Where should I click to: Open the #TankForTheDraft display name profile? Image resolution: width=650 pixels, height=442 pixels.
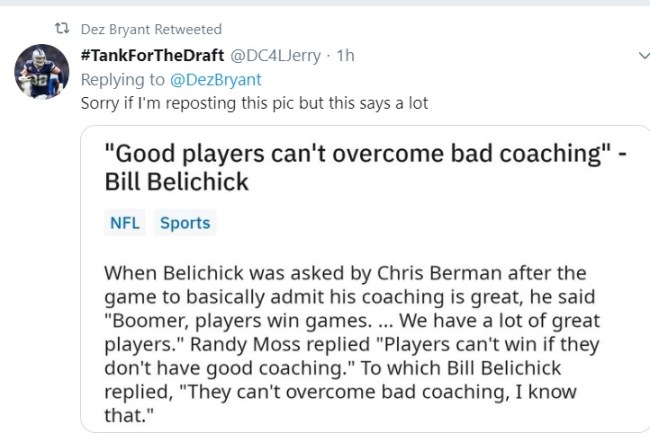[151, 55]
